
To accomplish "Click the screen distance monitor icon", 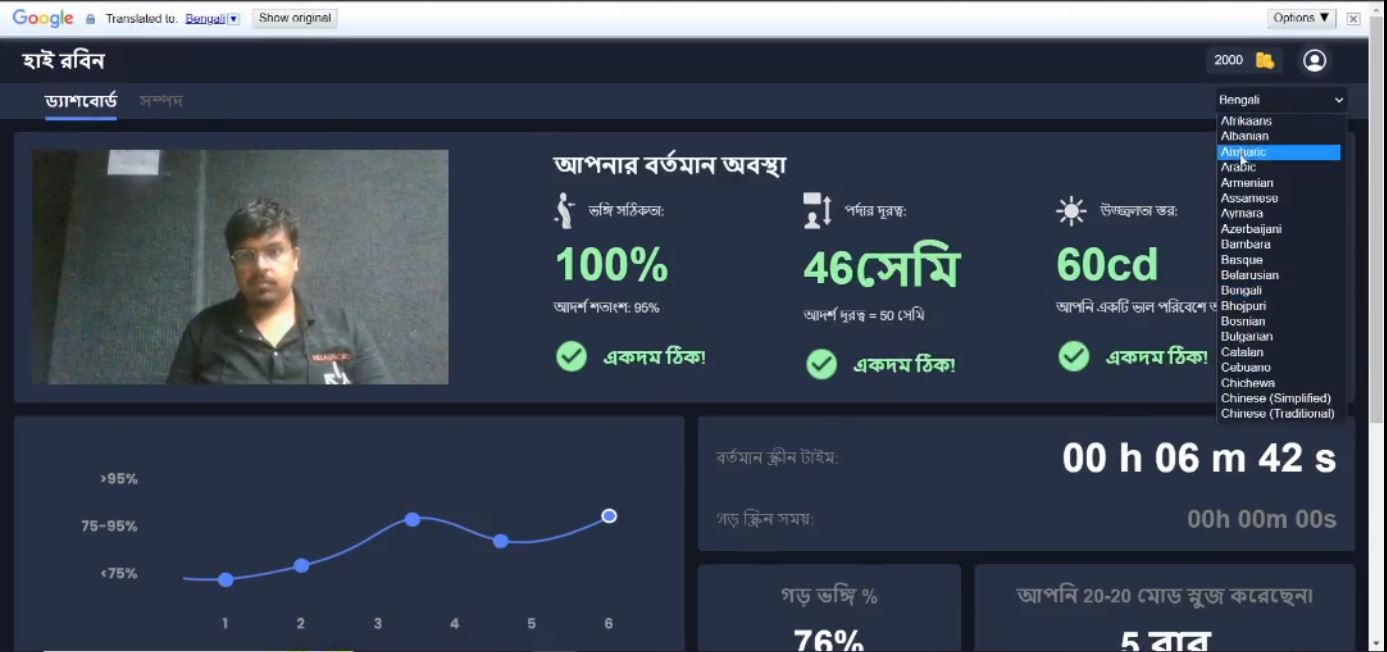I will tap(817, 210).
